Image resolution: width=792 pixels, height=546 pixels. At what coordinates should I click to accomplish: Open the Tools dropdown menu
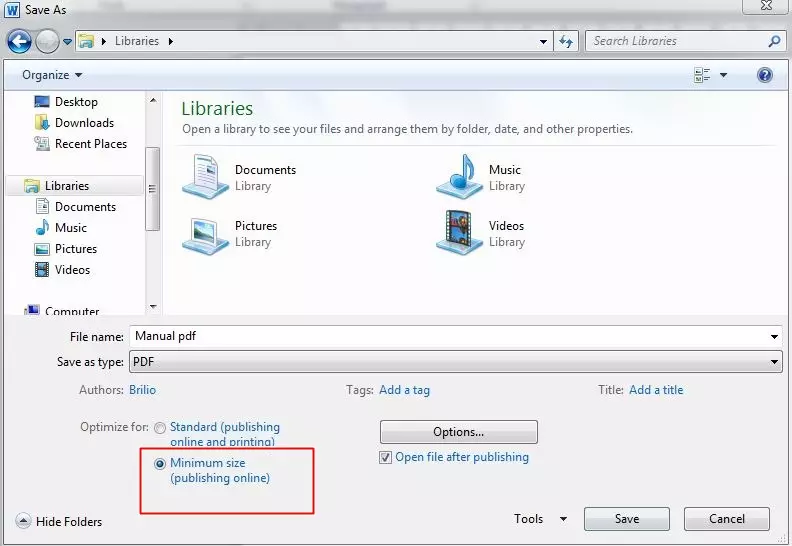click(540, 519)
